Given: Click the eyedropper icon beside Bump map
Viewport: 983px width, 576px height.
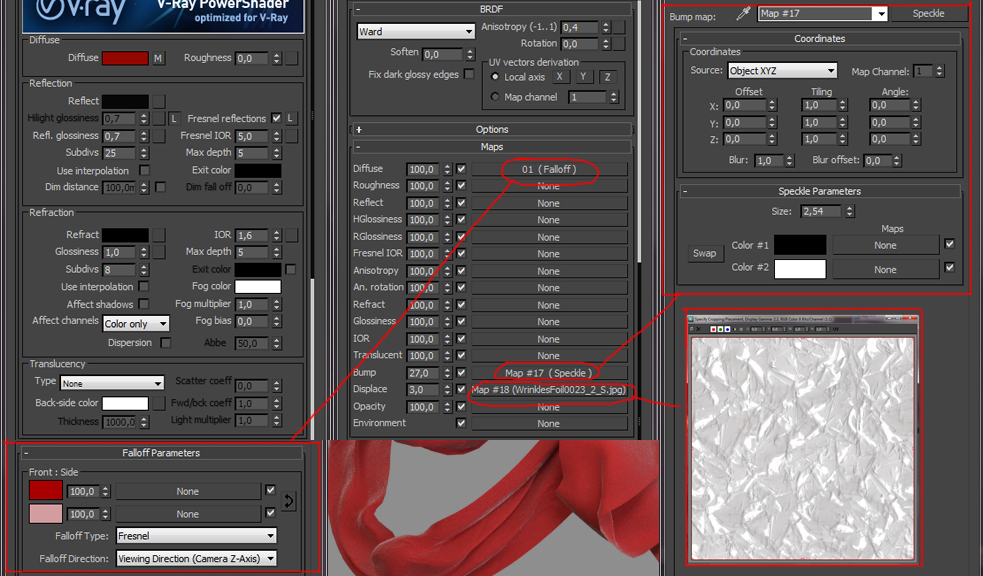Looking at the screenshot, I should pos(743,14).
